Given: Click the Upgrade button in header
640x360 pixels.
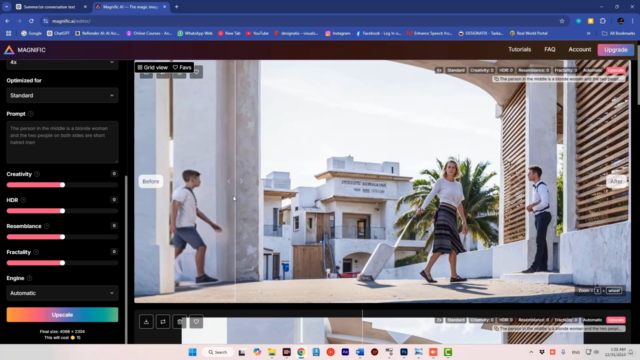Looking at the screenshot, I should tap(616, 50).
